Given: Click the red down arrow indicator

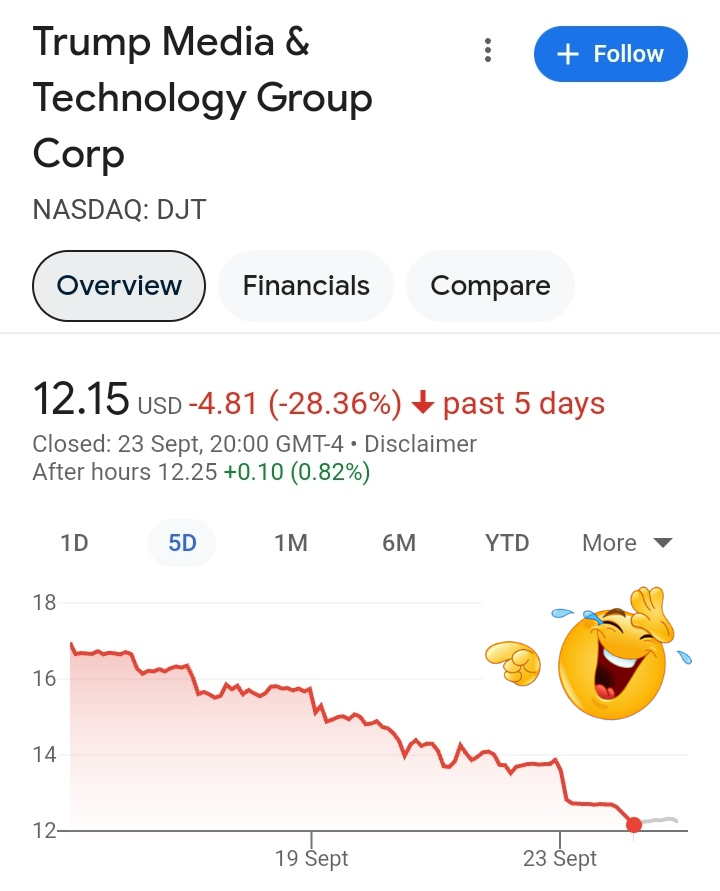Looking at the screenshot, I should click(422, 403).
